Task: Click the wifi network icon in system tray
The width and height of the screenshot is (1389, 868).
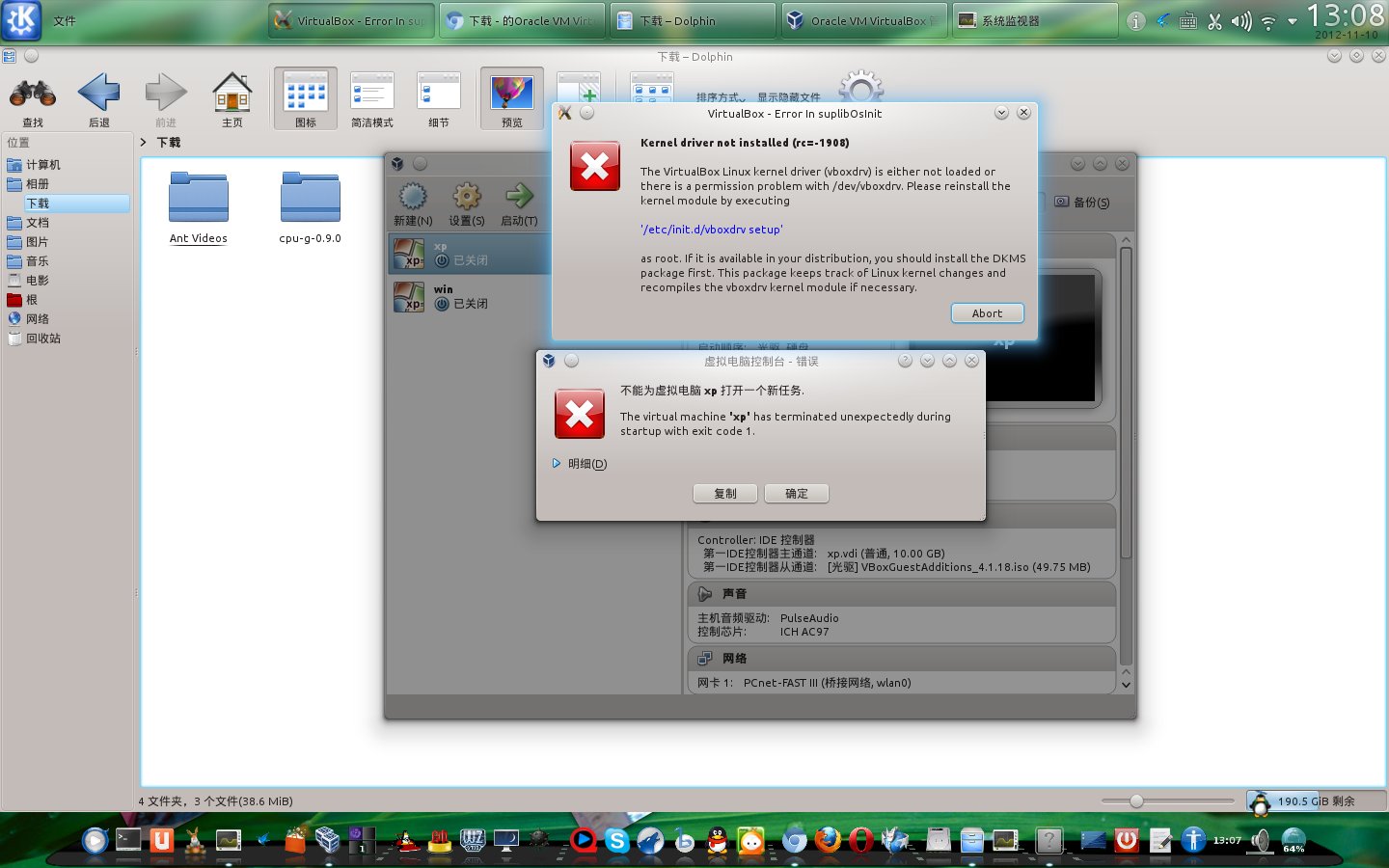Action: pyautogui.click(x=1267, y=21)
